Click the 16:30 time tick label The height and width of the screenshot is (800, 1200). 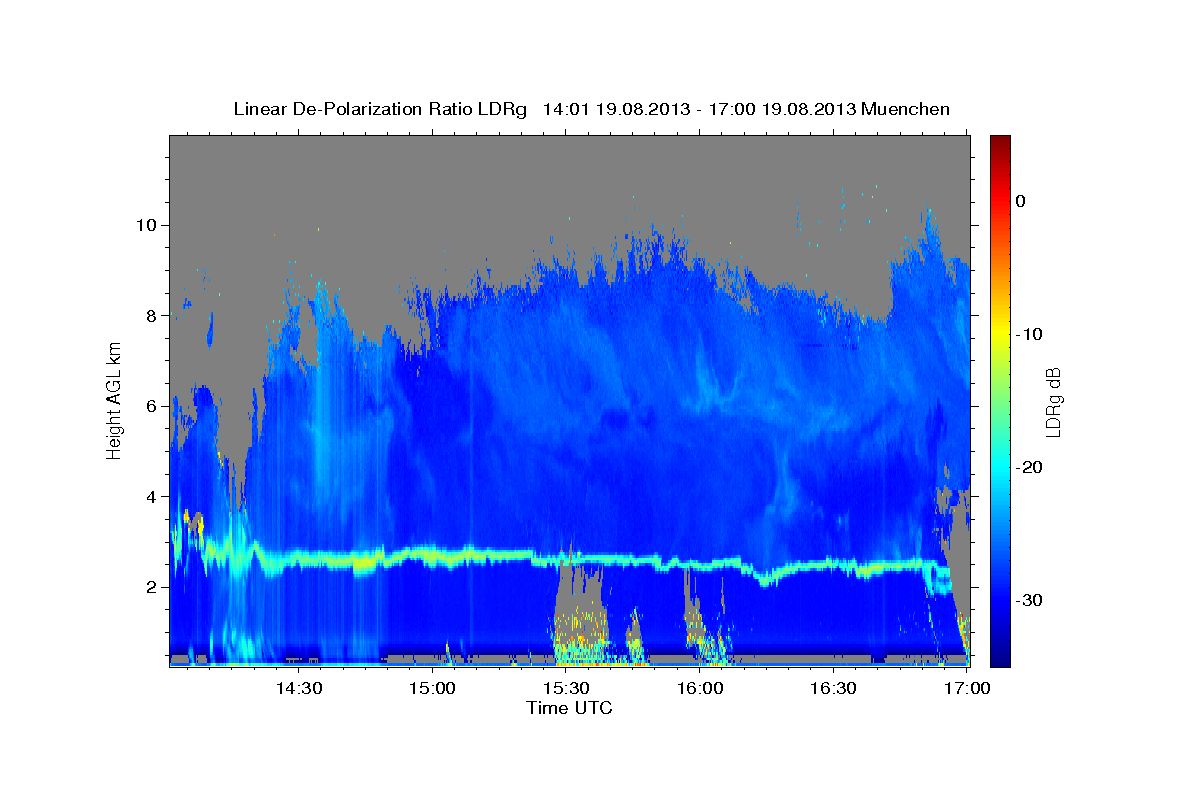[x=835, y=688]
